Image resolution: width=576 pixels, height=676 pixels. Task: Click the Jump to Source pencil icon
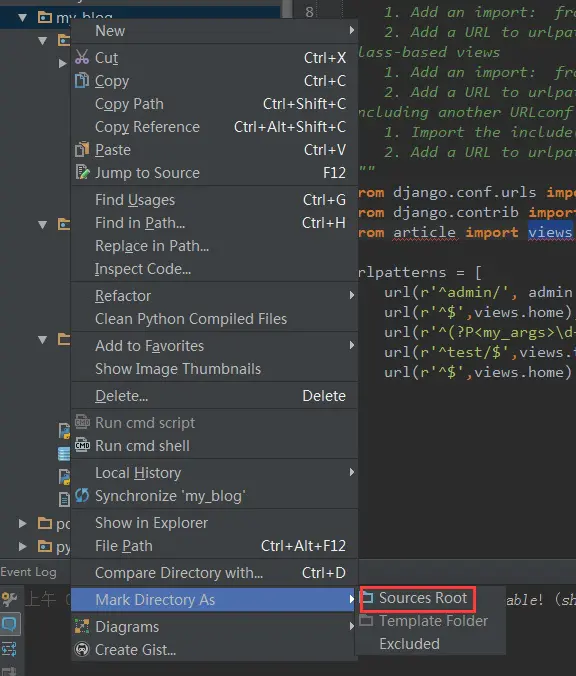pyautogui.click(x=82, y=172)
